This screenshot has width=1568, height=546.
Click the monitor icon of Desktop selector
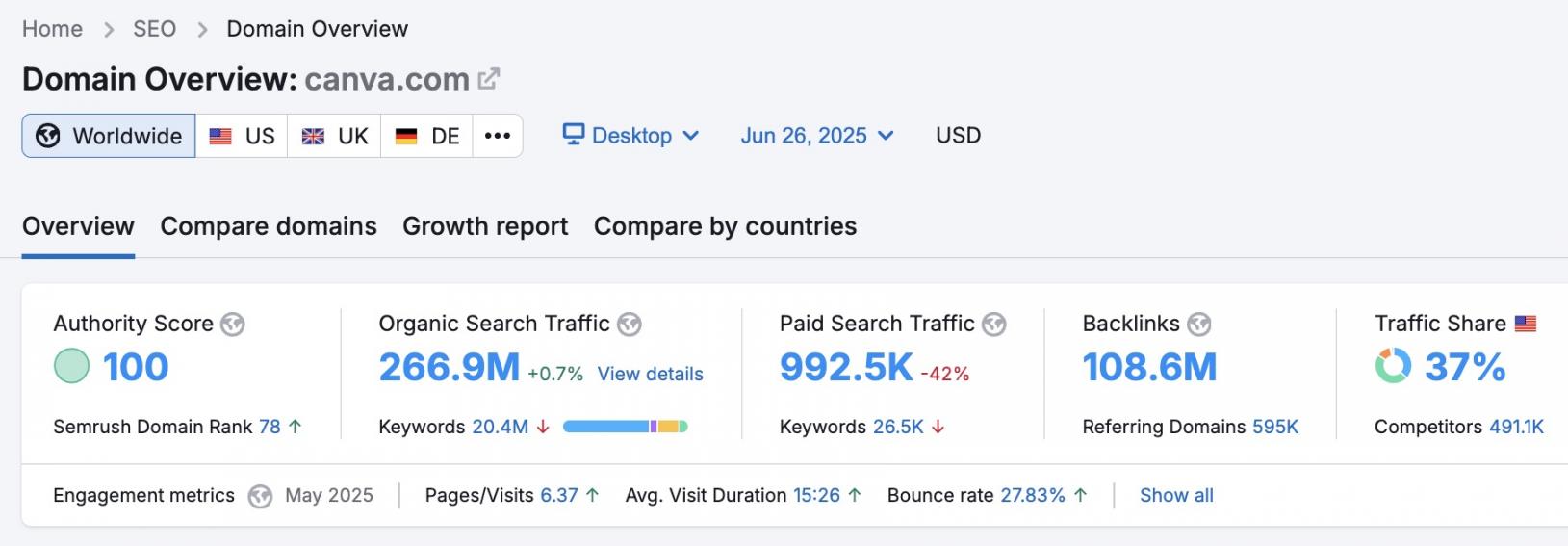574,135
